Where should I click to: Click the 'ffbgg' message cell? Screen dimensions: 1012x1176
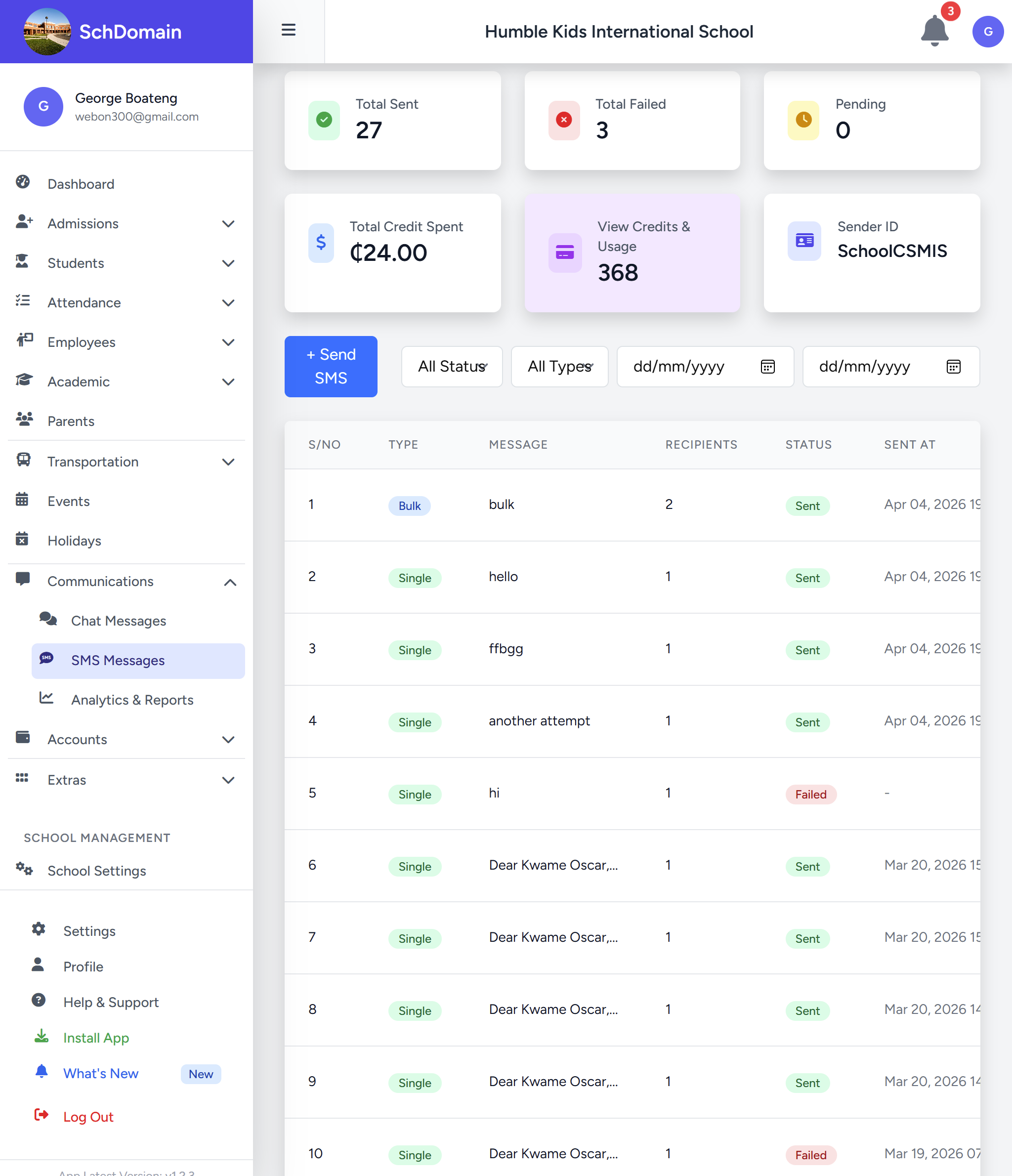point(506,649)
